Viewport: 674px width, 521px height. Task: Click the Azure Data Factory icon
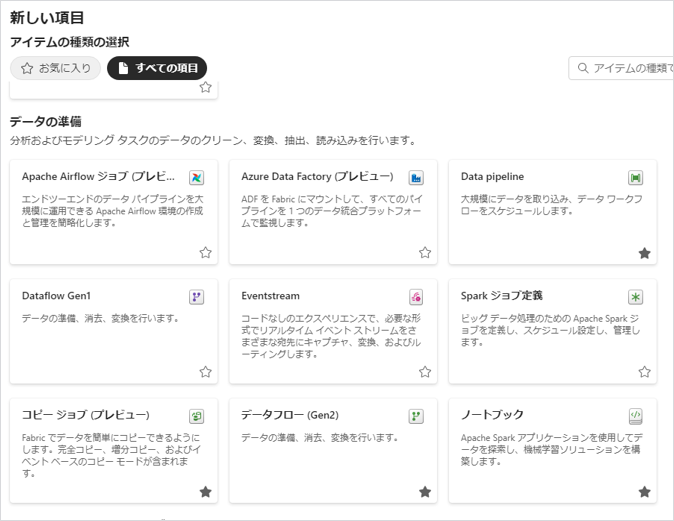coord(416,178)
